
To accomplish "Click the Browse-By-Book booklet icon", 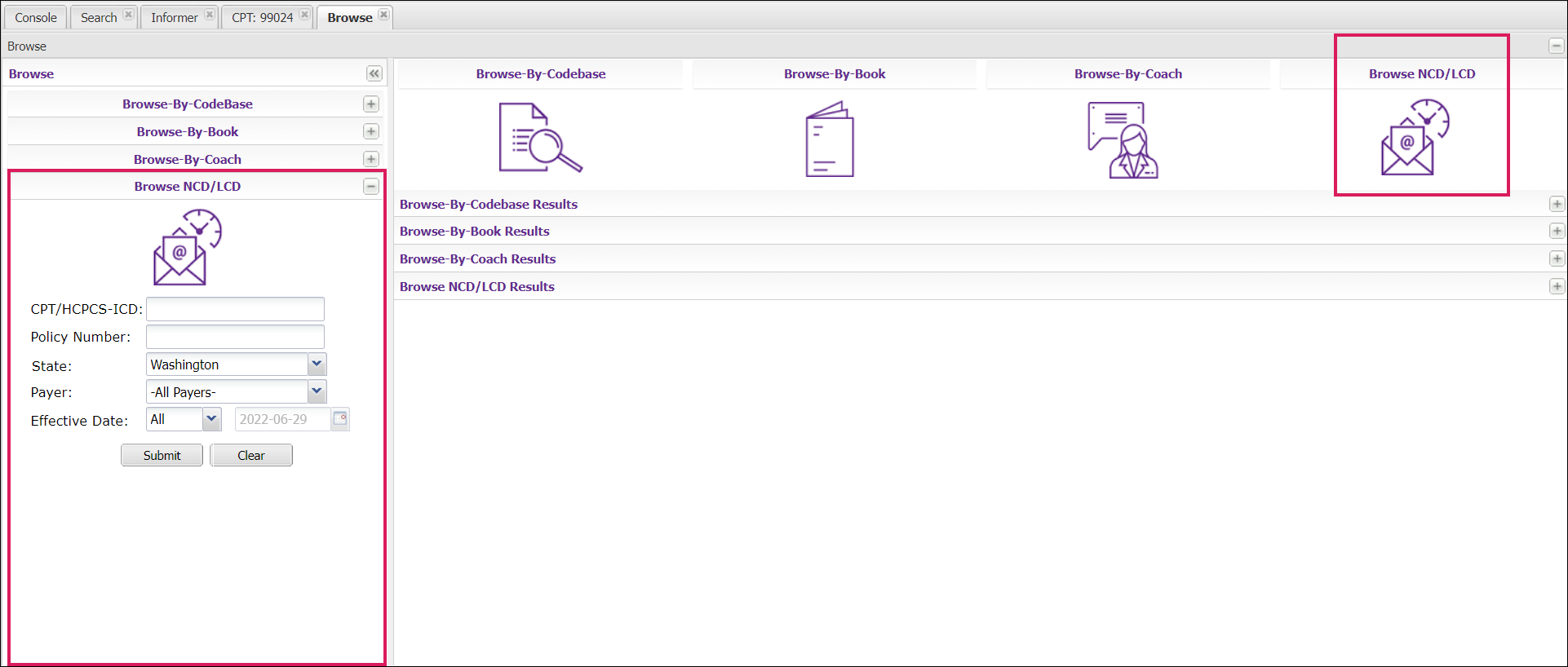I will [830, 139].
